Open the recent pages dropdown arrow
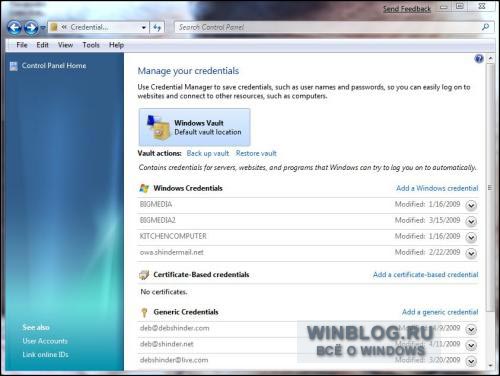 pyautogui.click(x=43, y=28)
